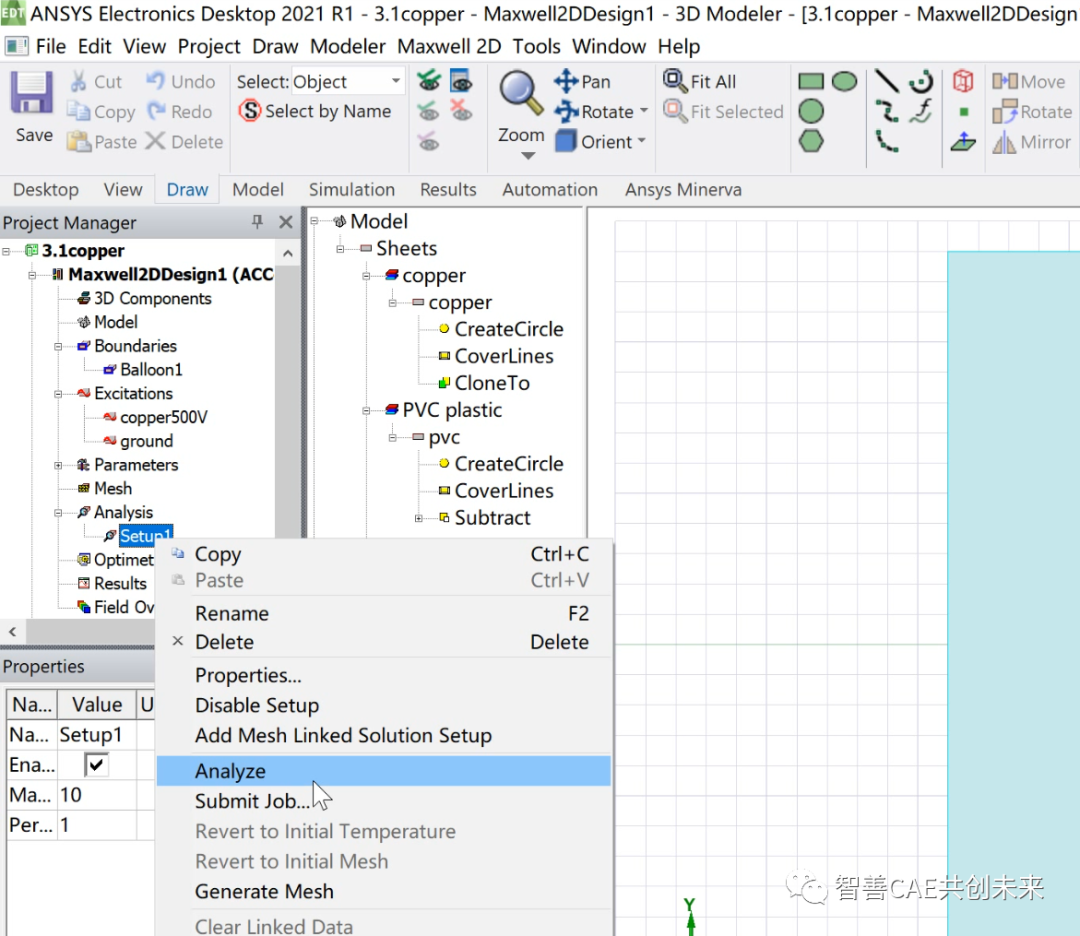Open the Maxwell 2D menu
The image size is (1080, 936).
coord(449,46)
